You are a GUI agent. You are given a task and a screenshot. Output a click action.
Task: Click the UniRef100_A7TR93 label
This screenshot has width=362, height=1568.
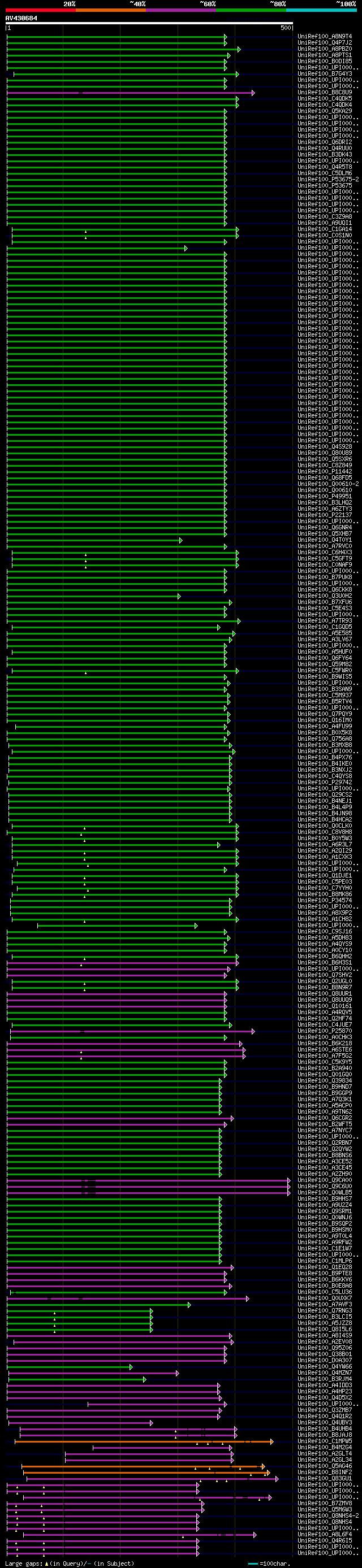click(x=325, y=621)
